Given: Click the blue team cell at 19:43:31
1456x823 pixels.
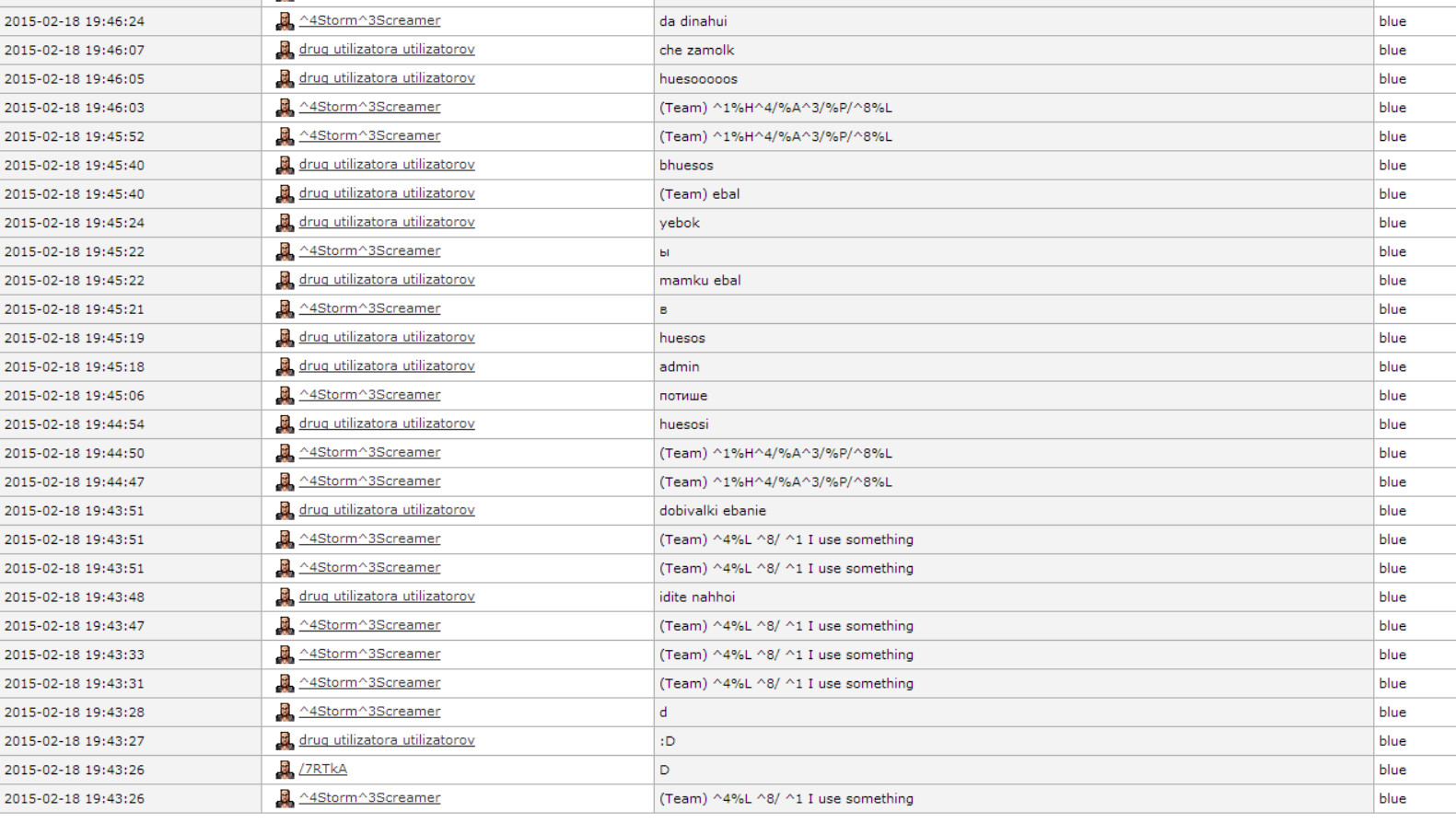Looking at the screenshot, I should tap(1392, 683).
